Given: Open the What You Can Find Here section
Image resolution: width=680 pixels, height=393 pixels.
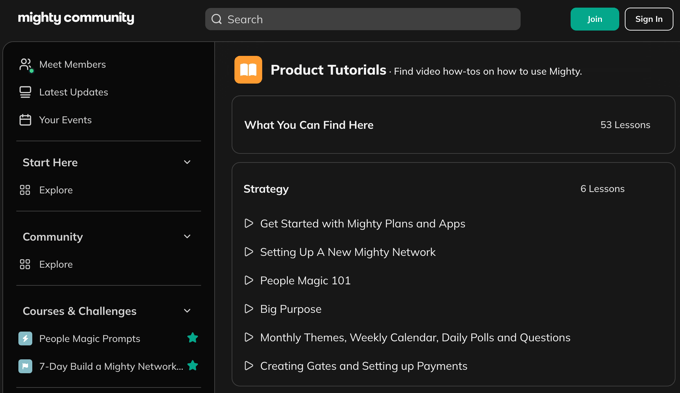Looking at the screenshot, I should (x=453, y=125).
